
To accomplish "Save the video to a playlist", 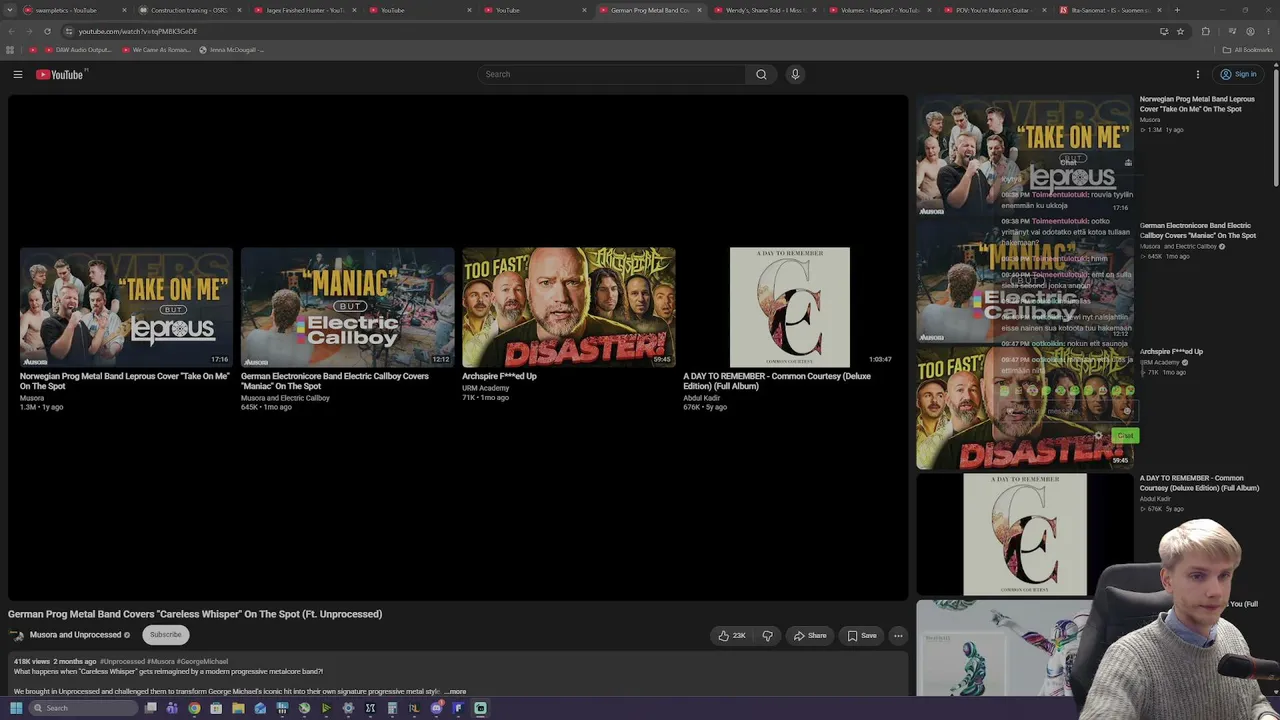I will point(862,635).
